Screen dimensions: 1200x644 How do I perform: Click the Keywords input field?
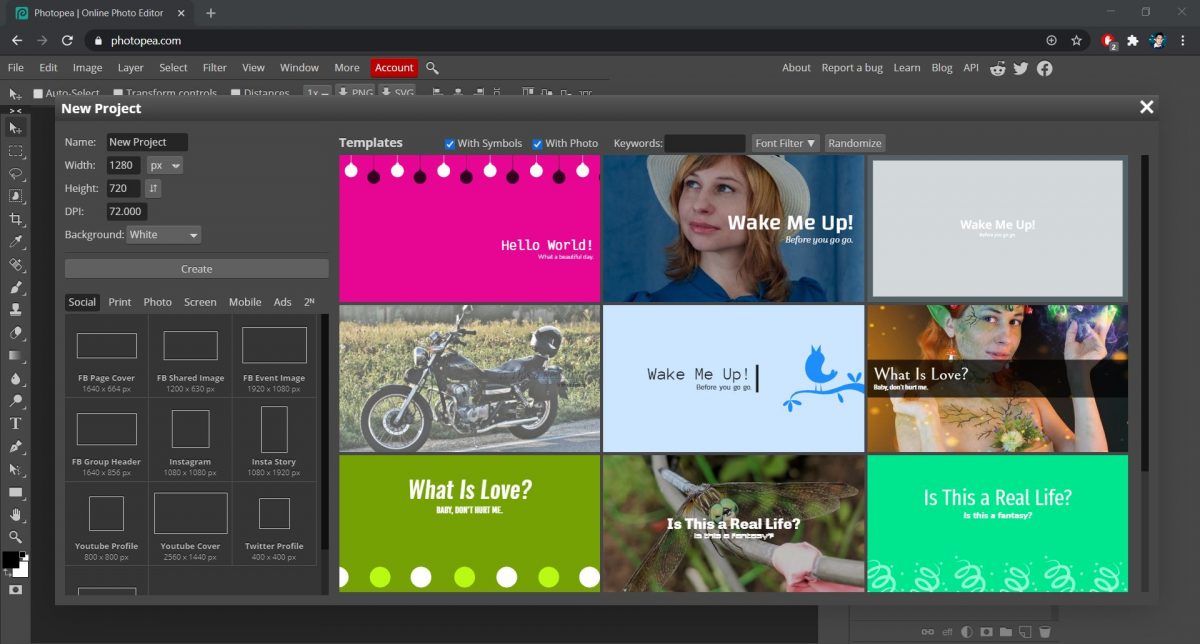(x=705, y=142)
